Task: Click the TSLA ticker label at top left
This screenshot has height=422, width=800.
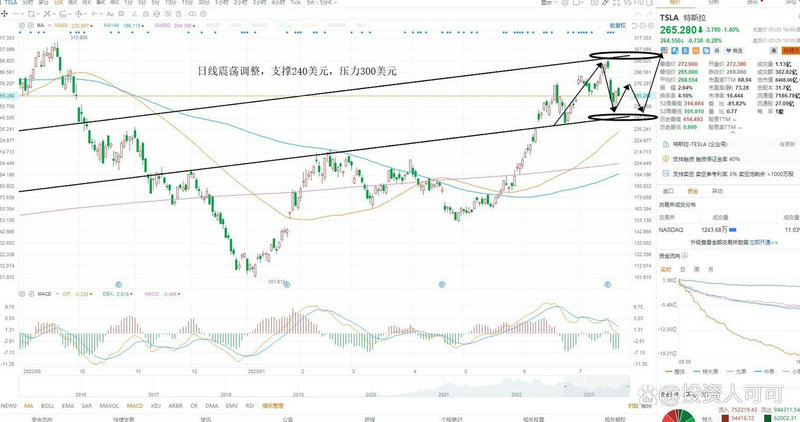Action: [10, 3]
